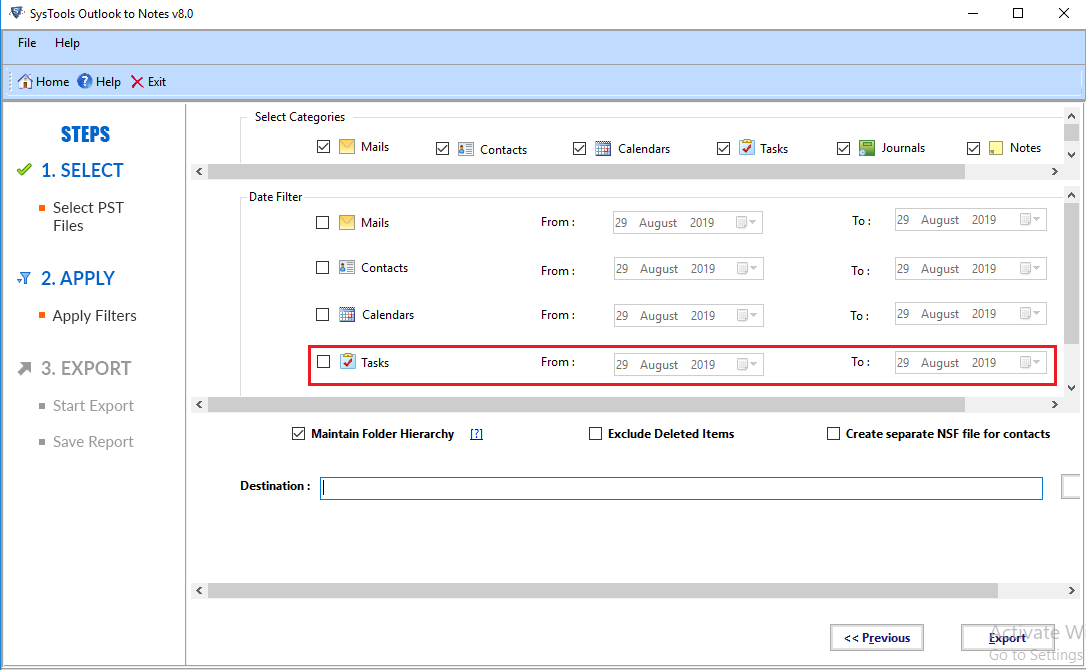Open Help from the toolbar question-mark icon
Image resolution: width=1086 pixels, height=670 pixels.
tap(84, 81)
